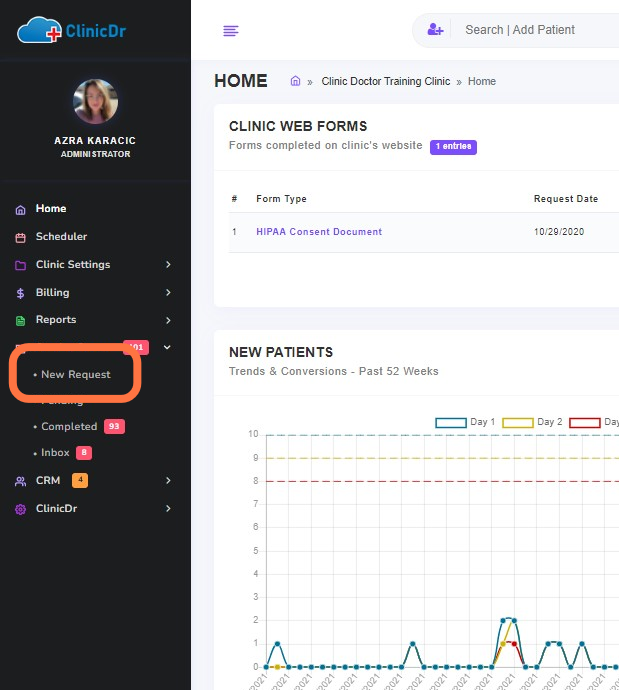The height and width of the screenshot is (690, 619).
Task: Expand the CRM chevron arrow
Action: (x=168, y=481)
